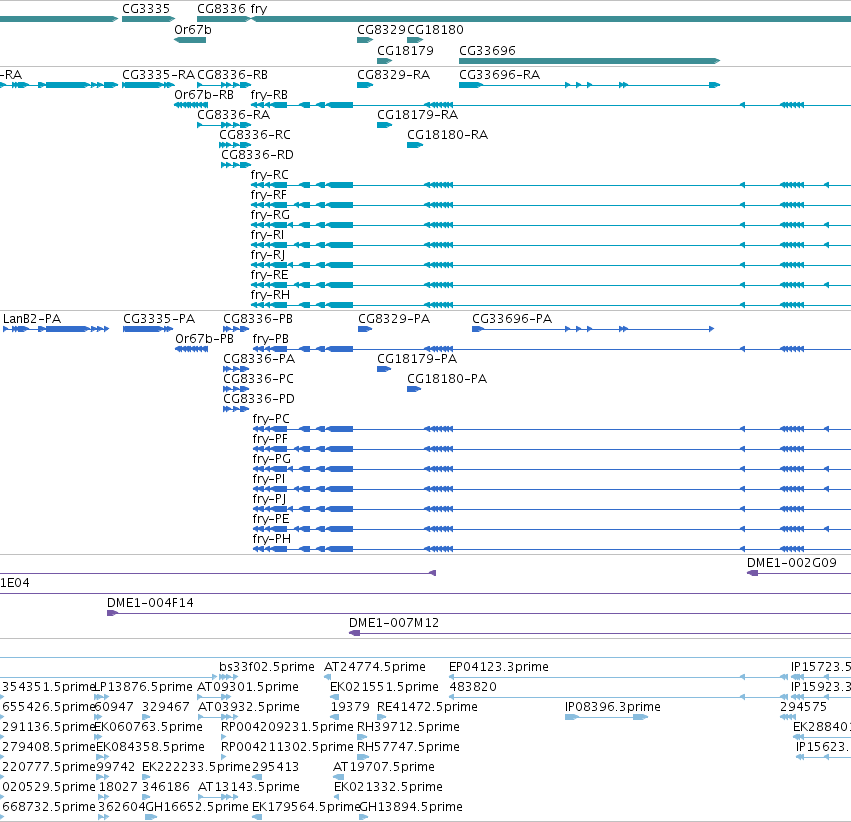Click the RH39712.5prime EST label
This screenshot has width=851, height=822.
408,727
